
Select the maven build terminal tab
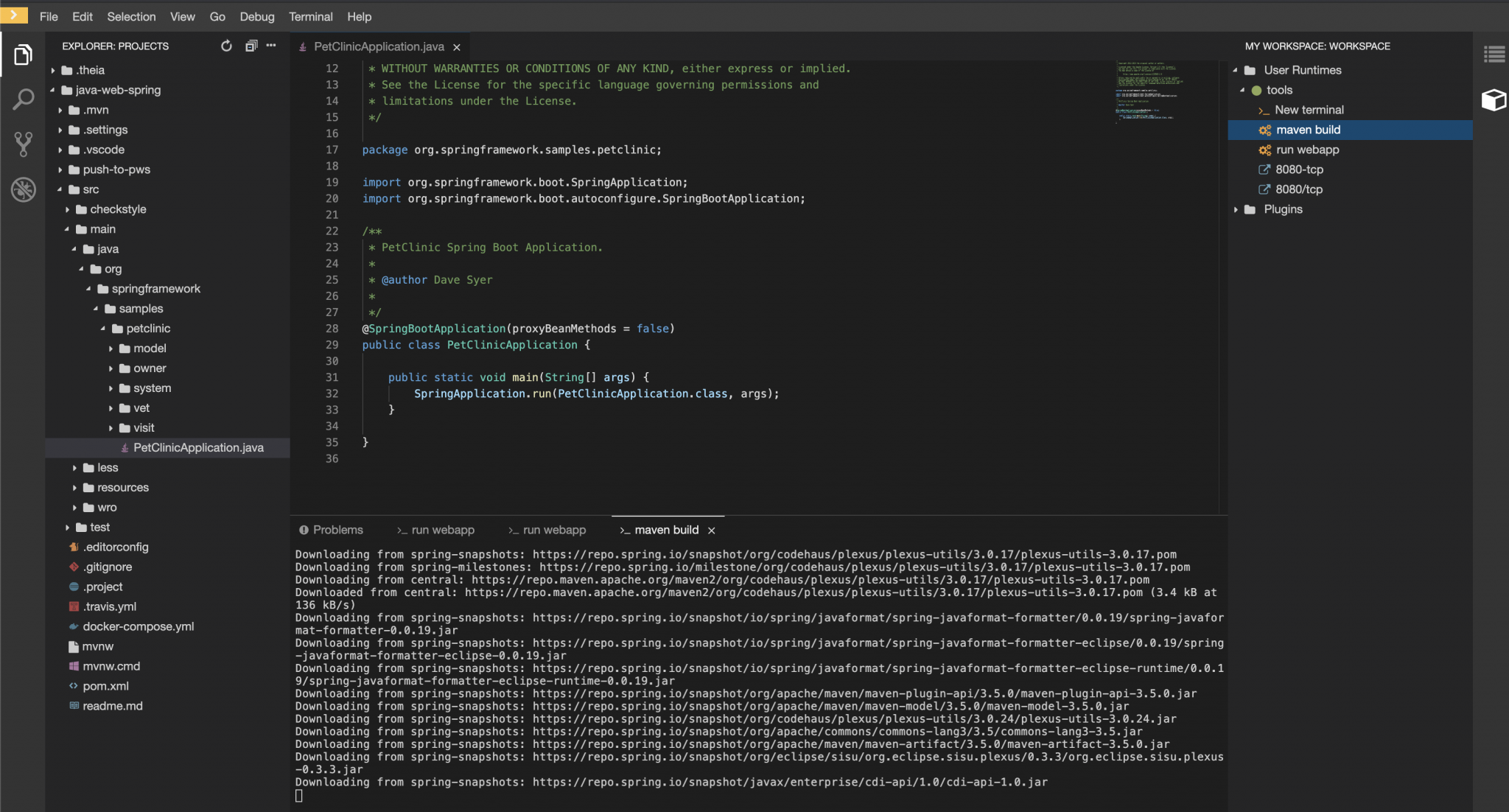[x=666, y=530]
